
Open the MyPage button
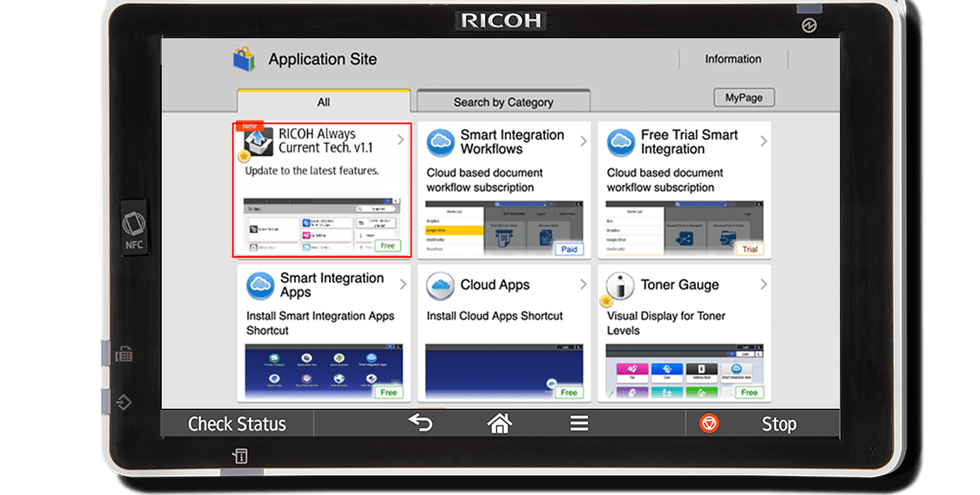point(743,98)
